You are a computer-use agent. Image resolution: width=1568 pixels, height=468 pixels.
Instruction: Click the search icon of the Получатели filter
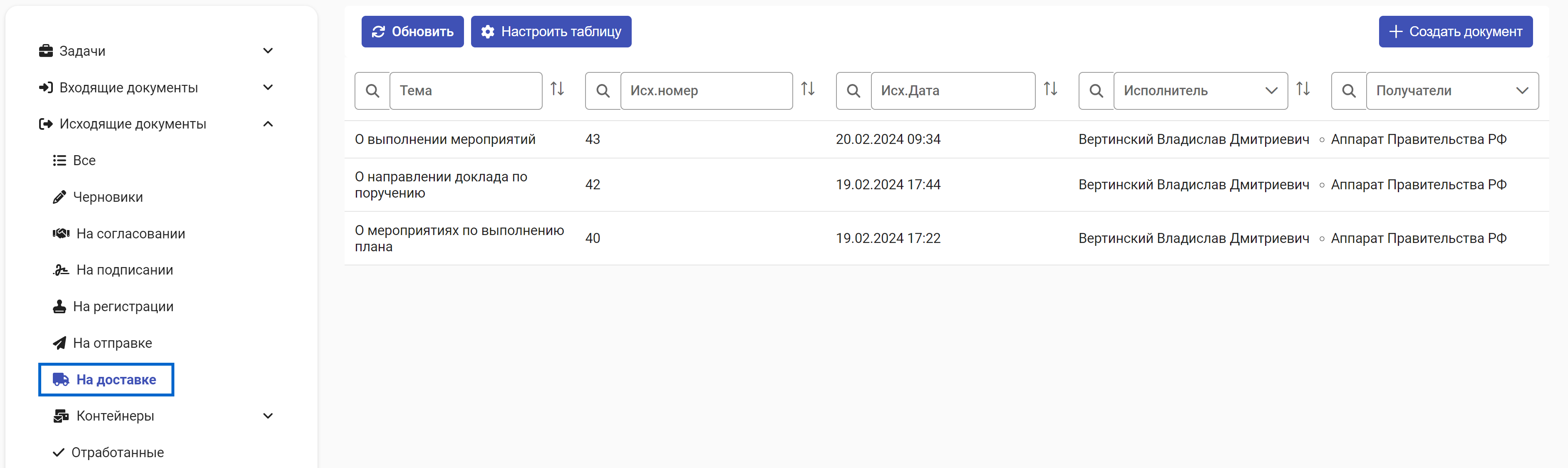(1349, 91)
